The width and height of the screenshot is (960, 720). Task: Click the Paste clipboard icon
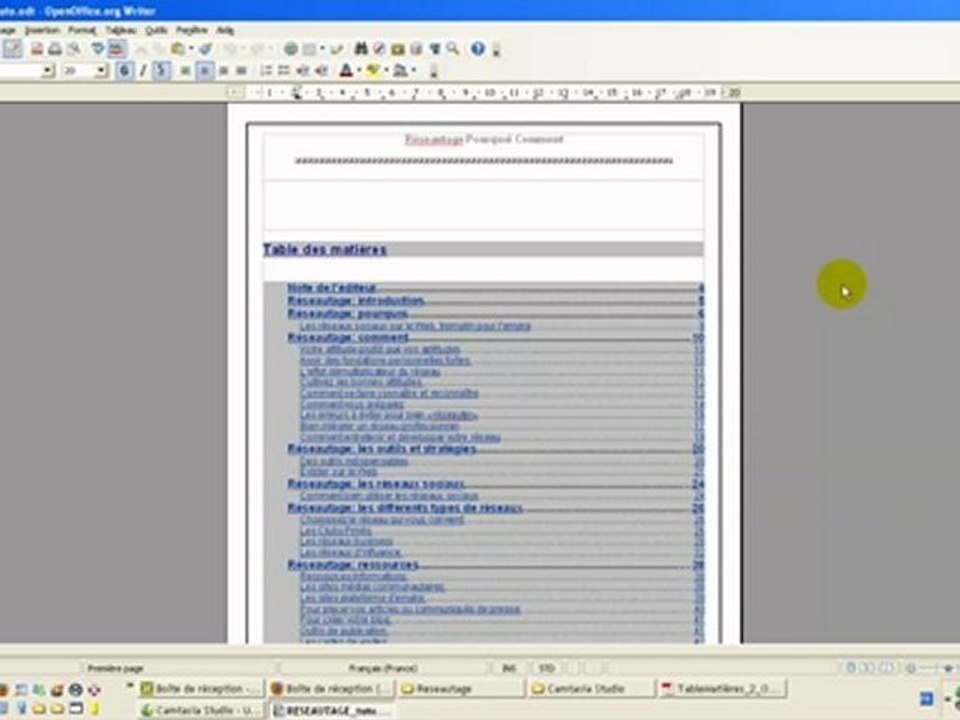[x=178, y=49]
